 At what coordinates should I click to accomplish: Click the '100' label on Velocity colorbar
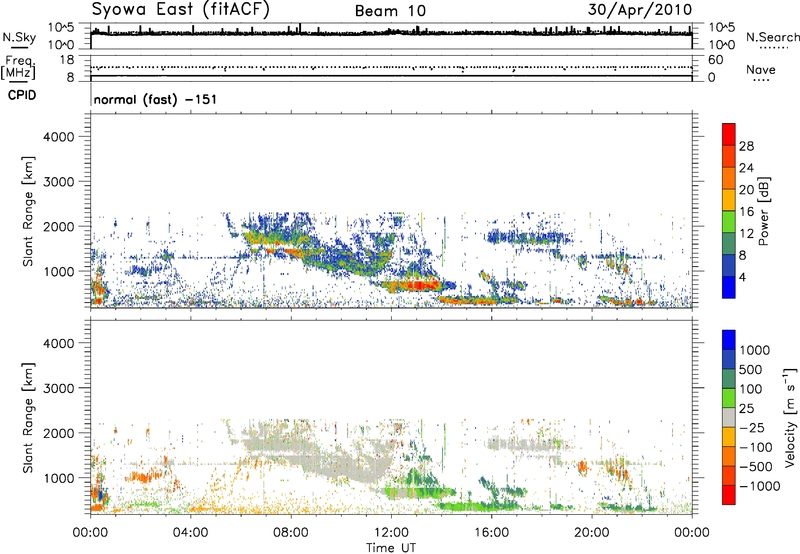click(750, 389)
